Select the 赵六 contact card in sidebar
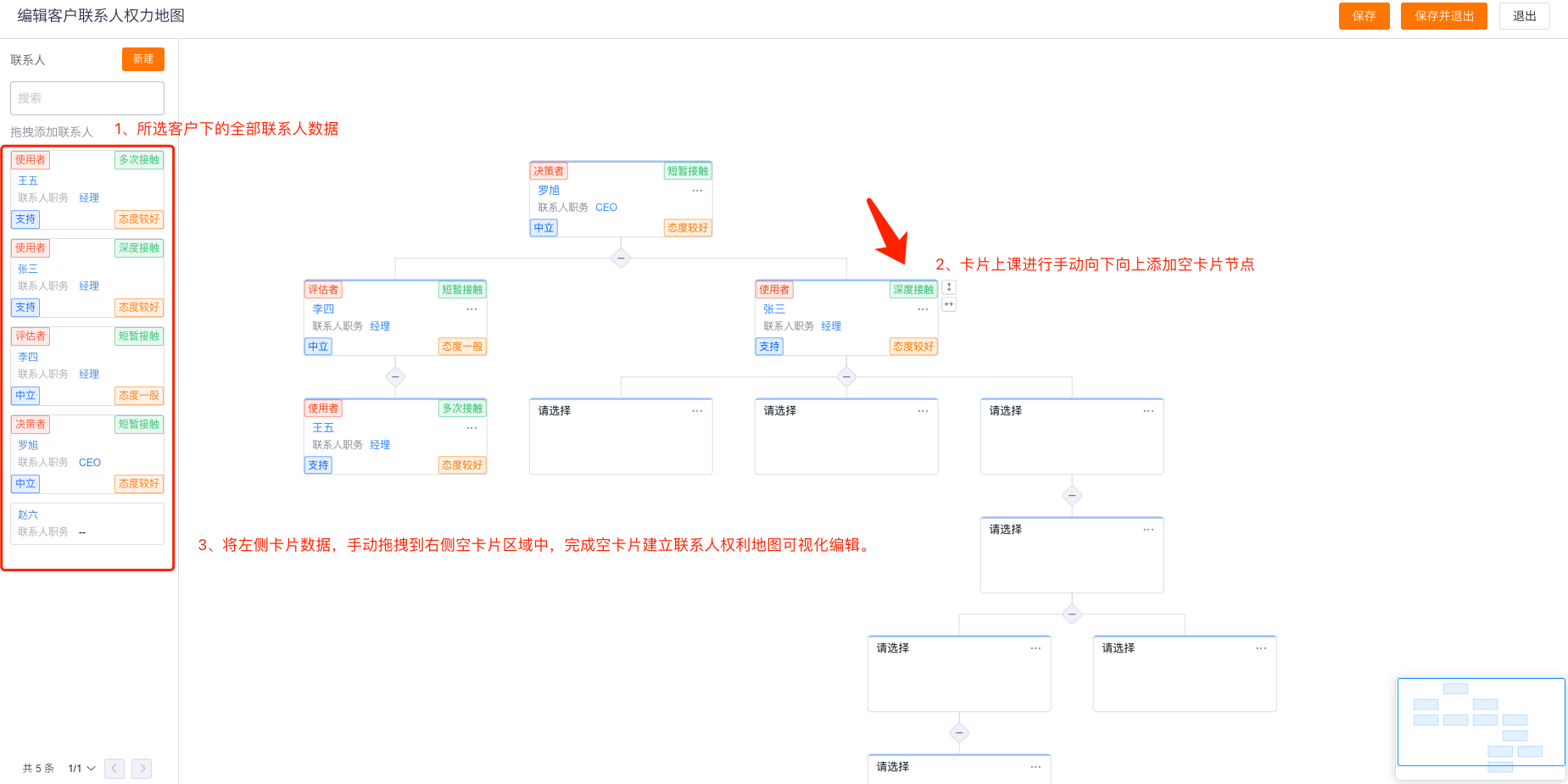The width and height of the screenshot is (1568, 784). pyautogui.click(x=87, y=524)
